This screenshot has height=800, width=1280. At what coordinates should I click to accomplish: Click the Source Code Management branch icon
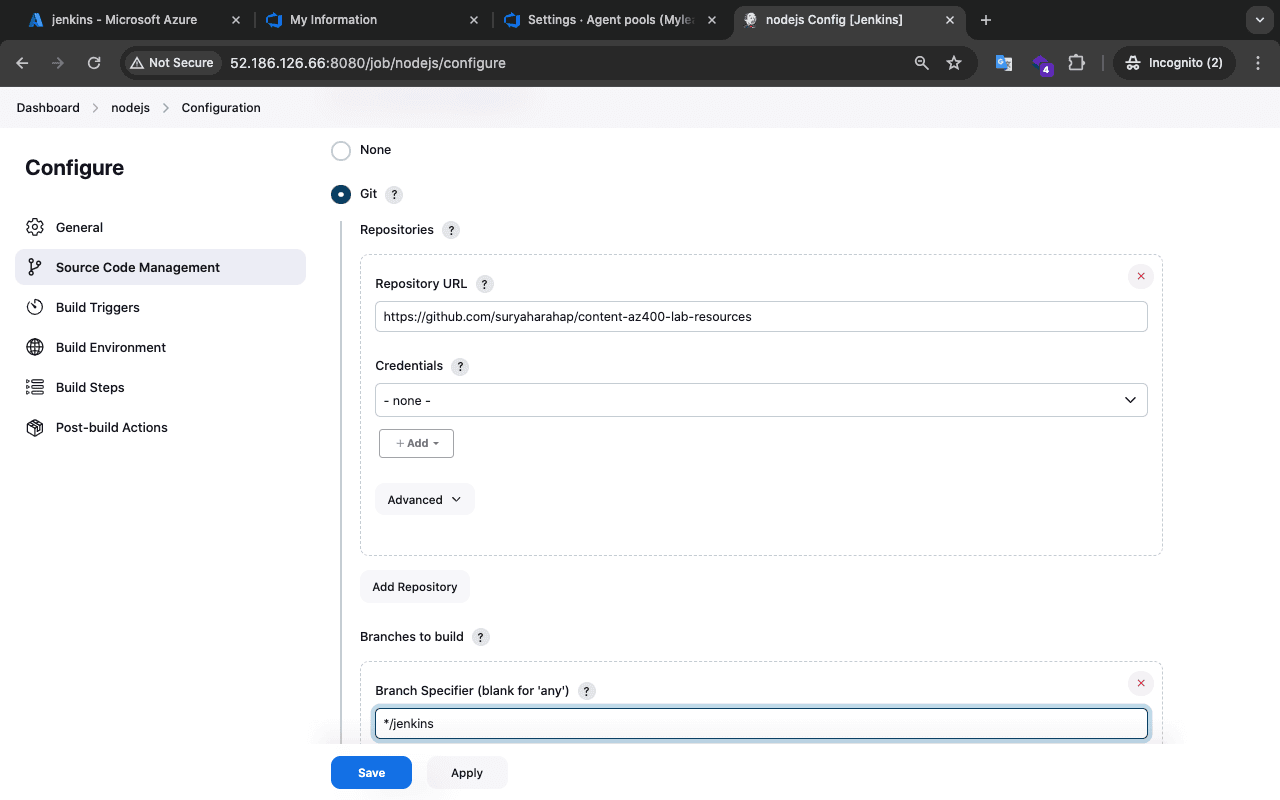click(x=35, y=267)
